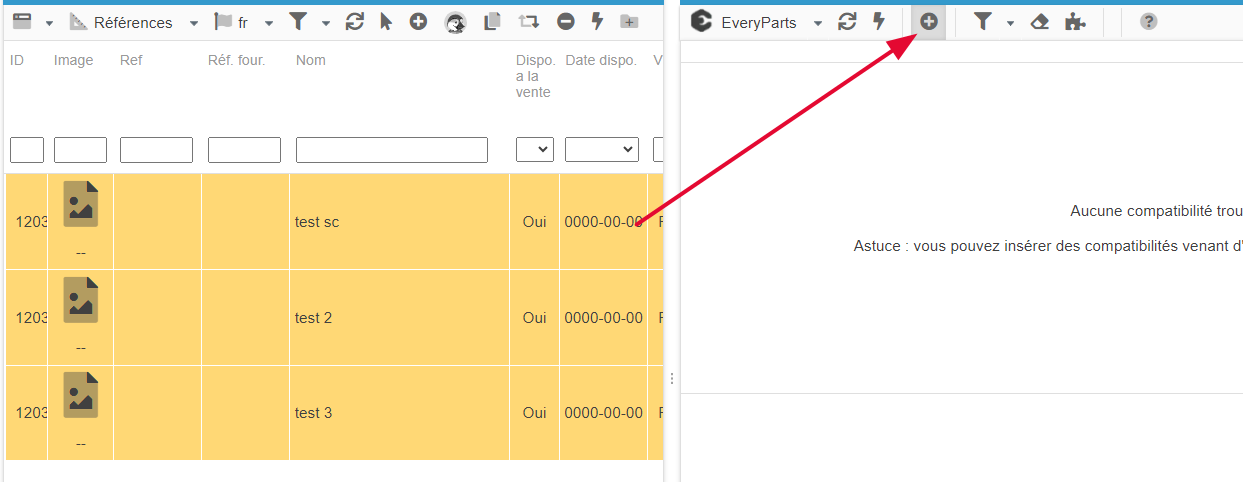Screen dimensions: 1243x482
Task: Click the puzzle piece icon
Action: 1075,22
